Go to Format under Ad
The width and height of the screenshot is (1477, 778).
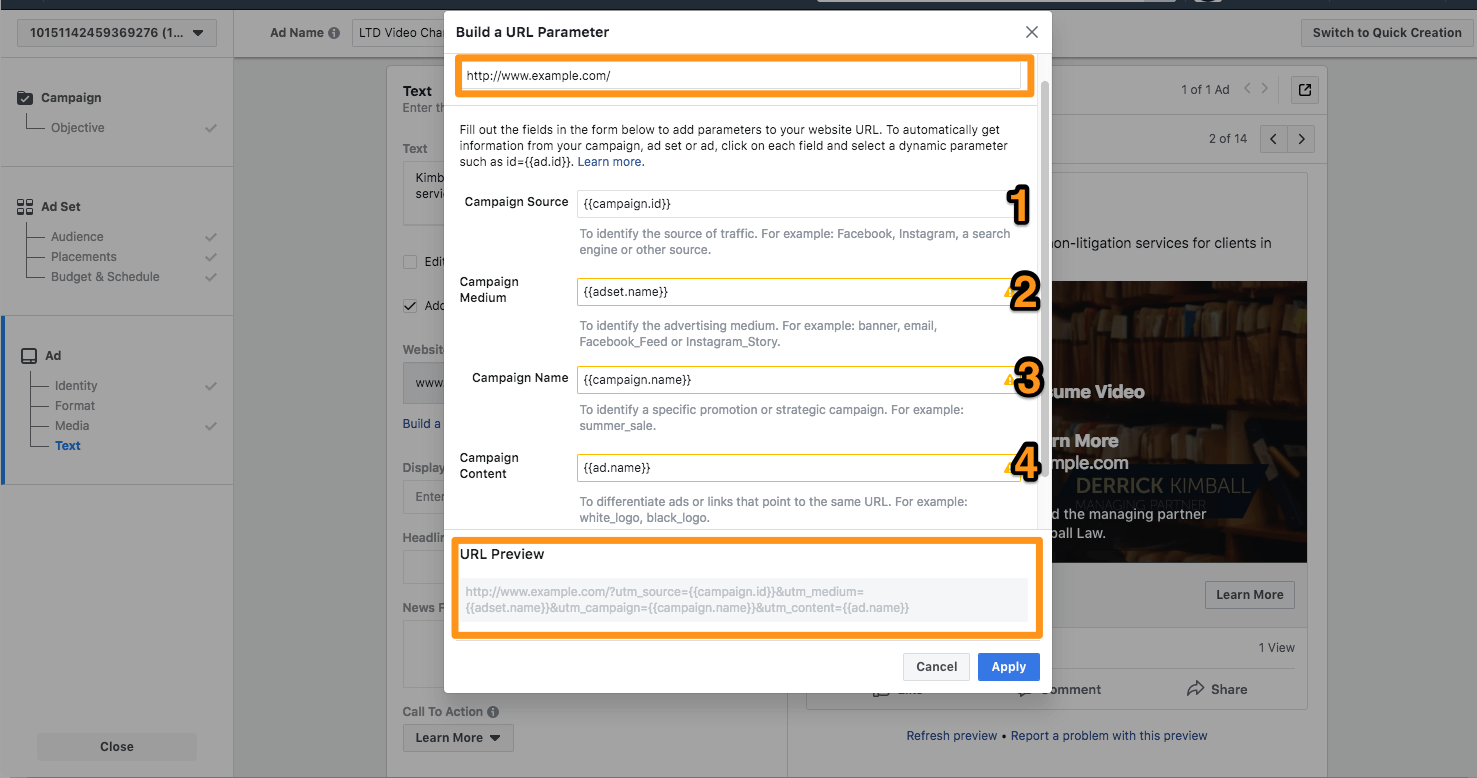(75, 406)
